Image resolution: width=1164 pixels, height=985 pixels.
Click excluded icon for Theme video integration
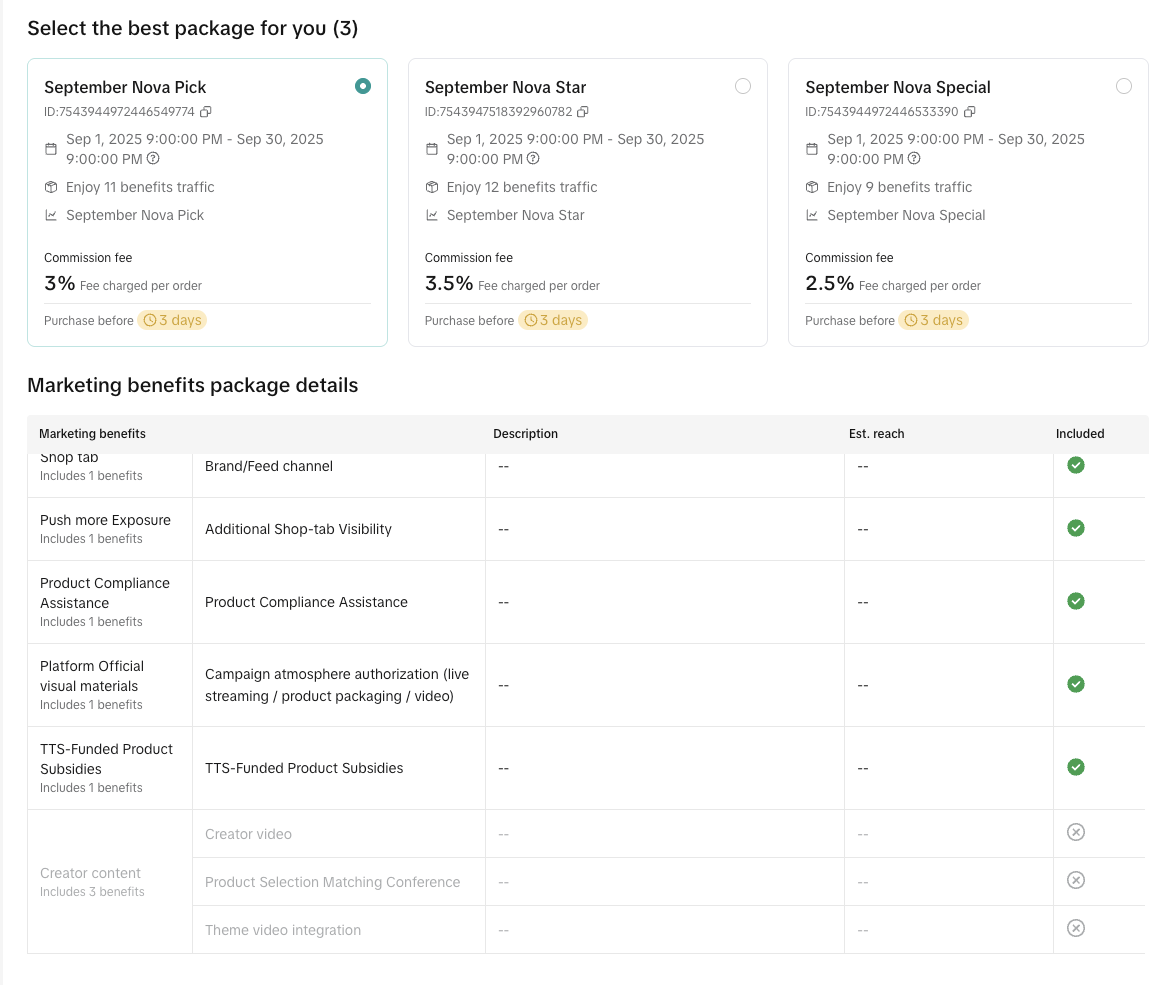[x=1075, y=929]
